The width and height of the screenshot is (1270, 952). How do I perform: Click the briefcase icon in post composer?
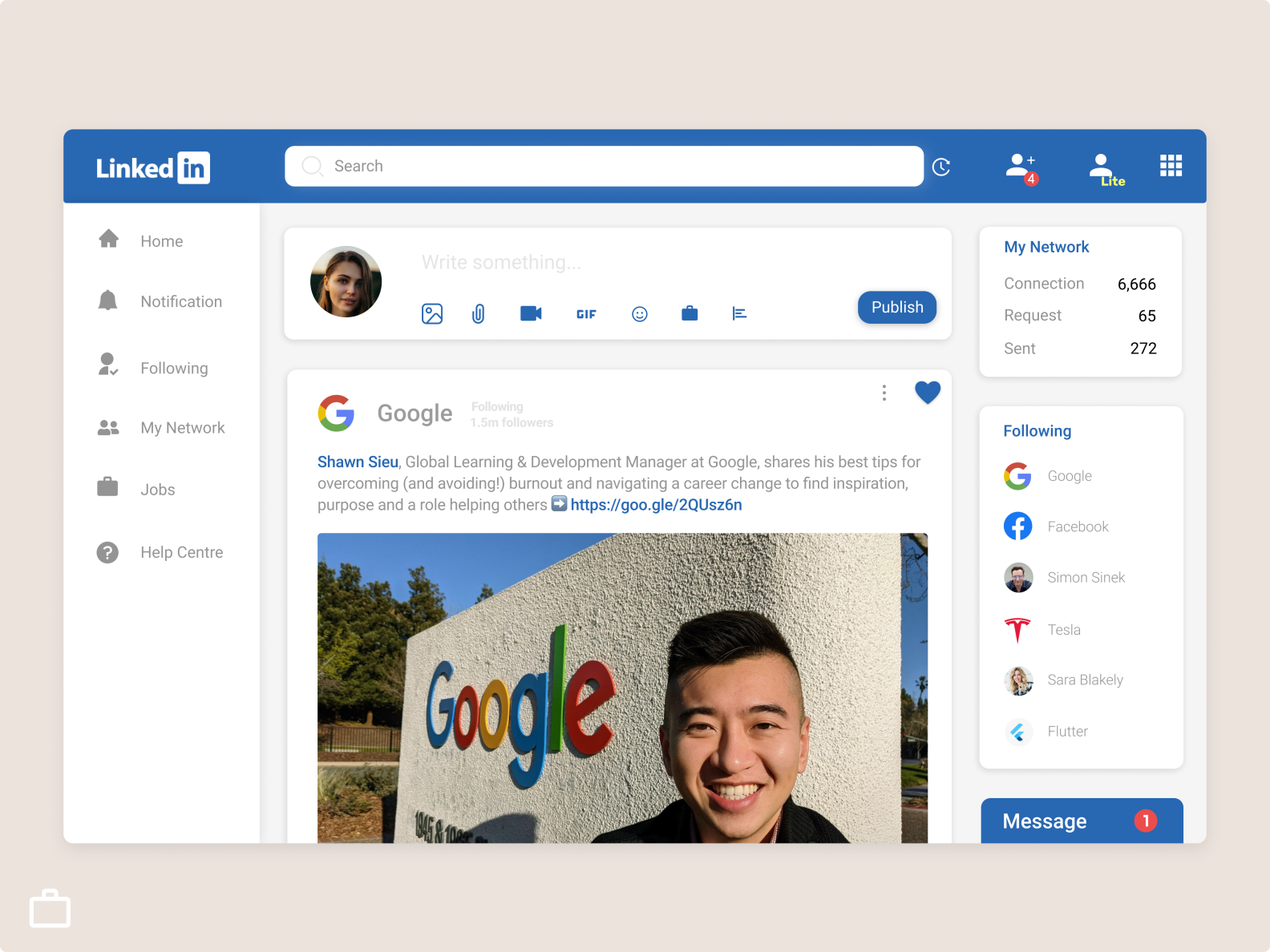coord(690,313)
